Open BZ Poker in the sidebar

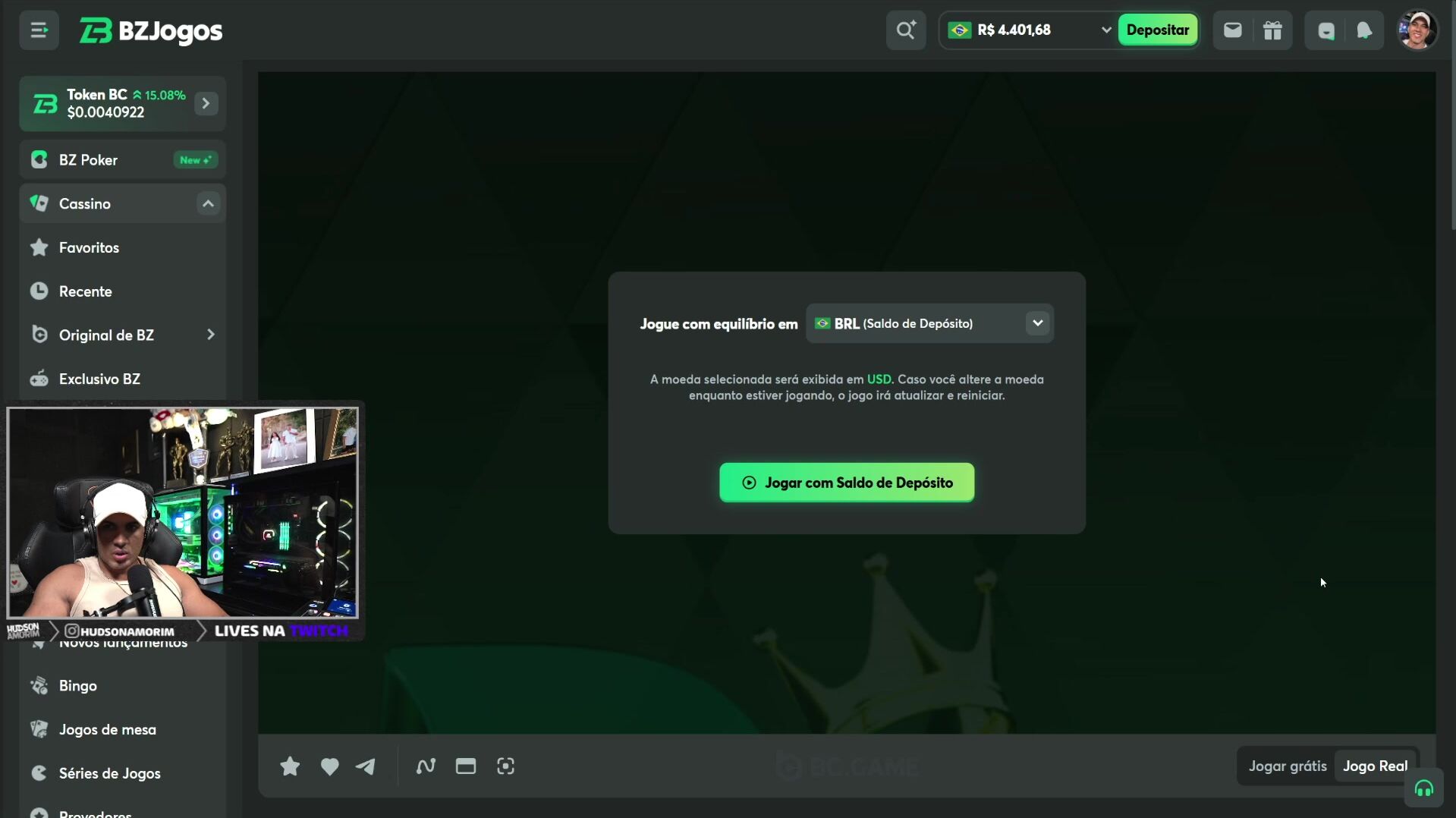coord(123,160)
